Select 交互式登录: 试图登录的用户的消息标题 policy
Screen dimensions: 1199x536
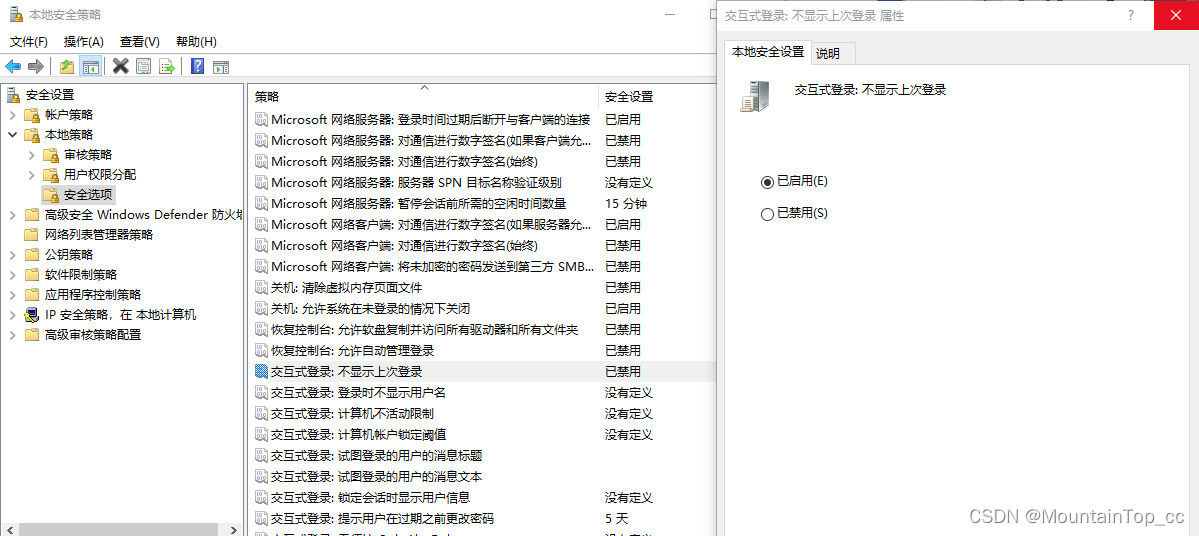(x=376, y=456)
